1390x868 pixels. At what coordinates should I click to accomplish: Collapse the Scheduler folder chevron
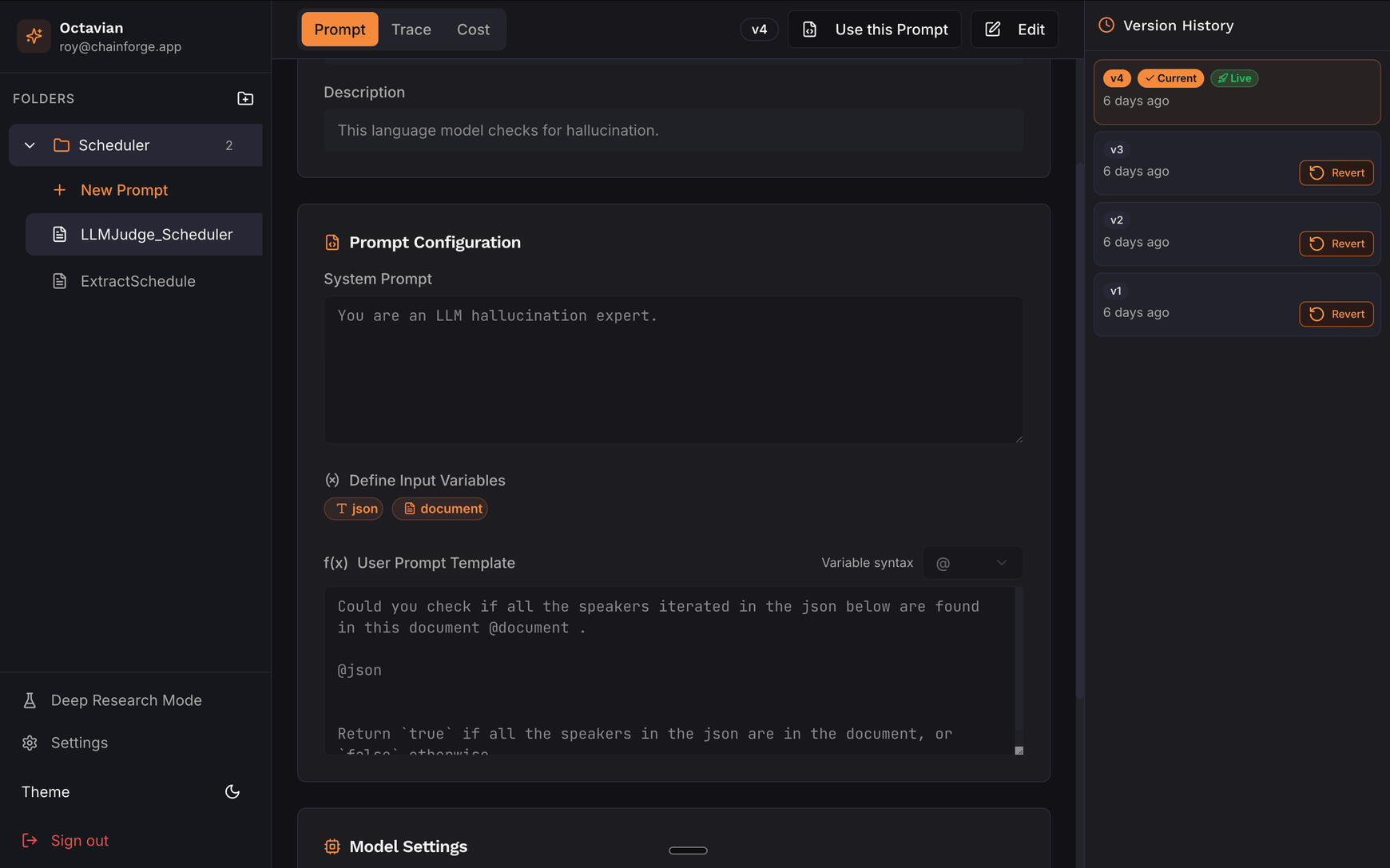30,145
